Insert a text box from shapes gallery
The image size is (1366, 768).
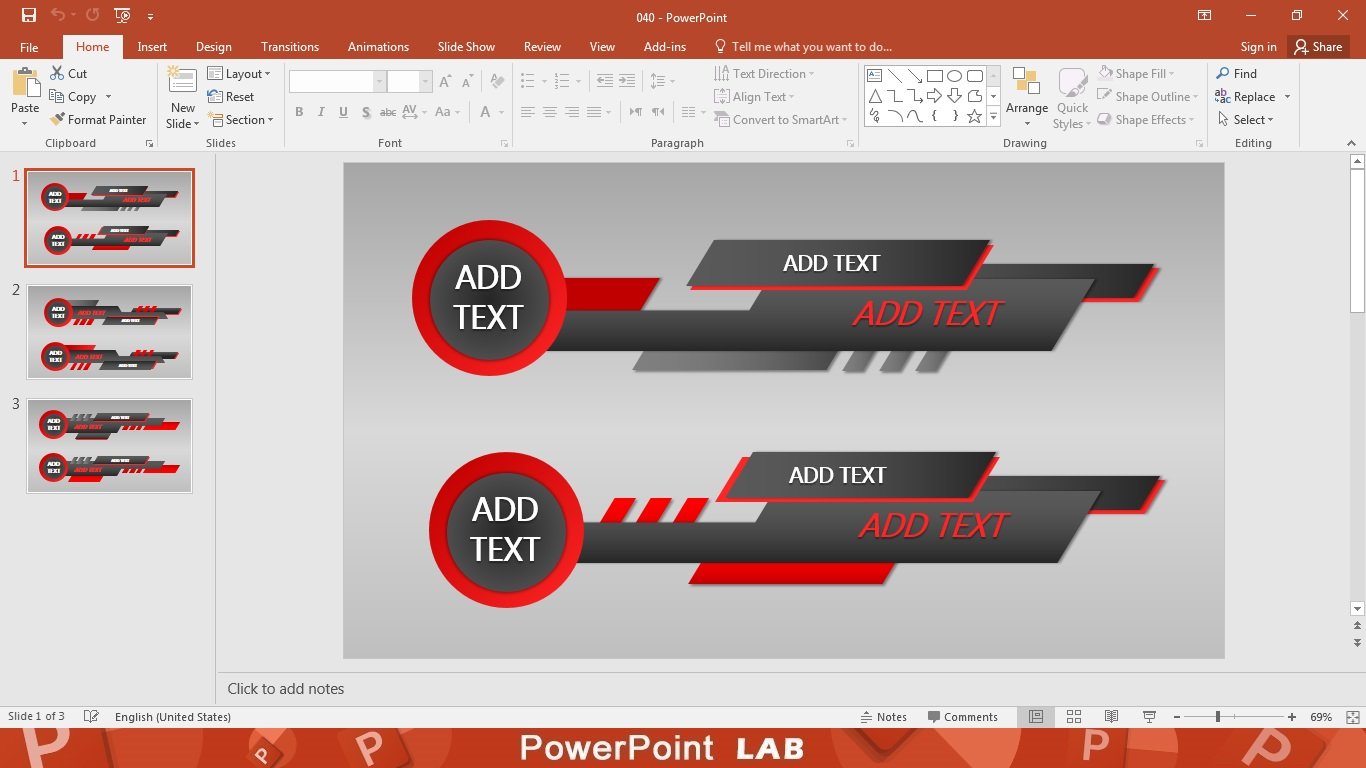click(875, 76)
